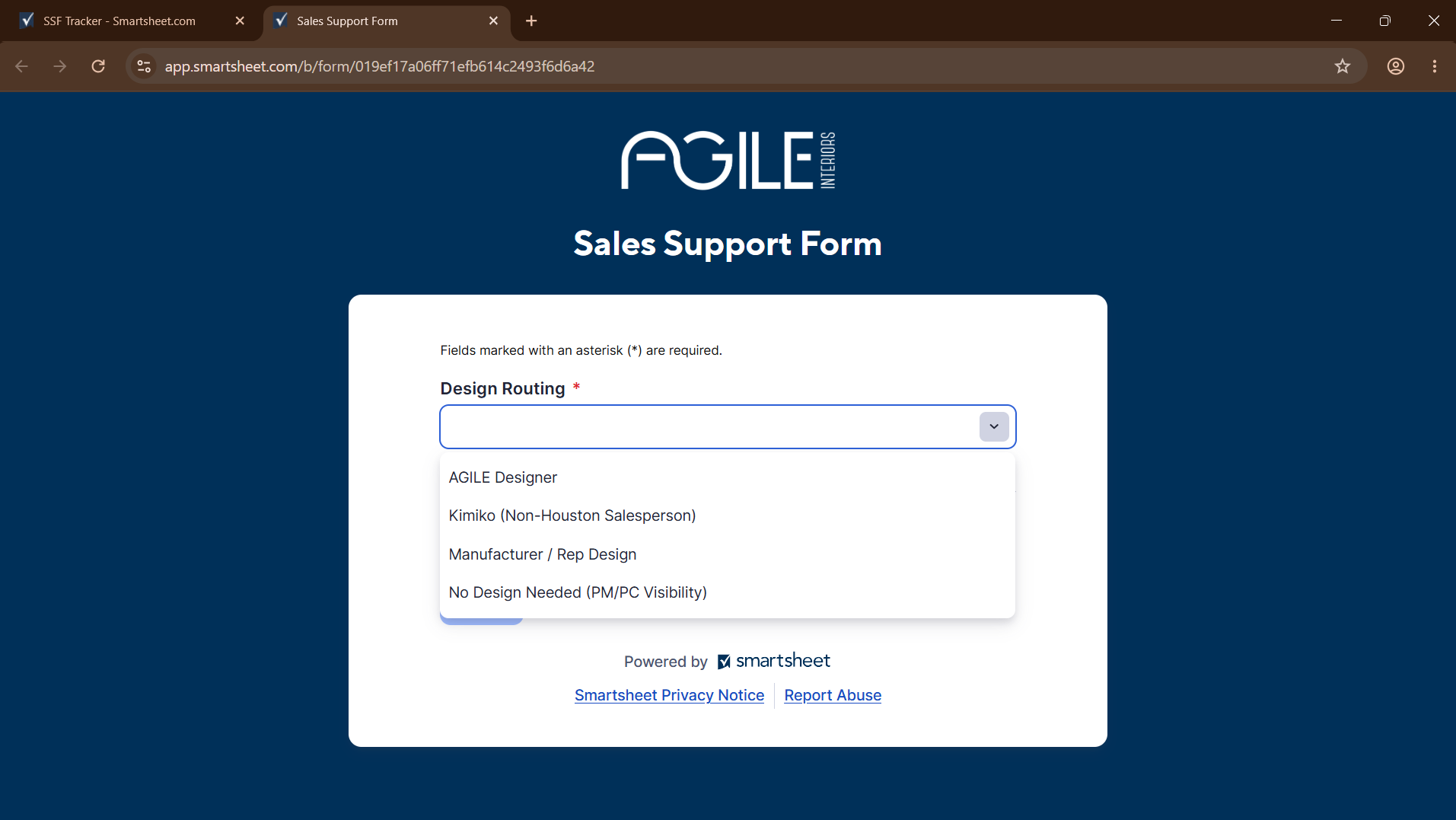Click the address bar URL
This screenshot has width=1456, height=820.
[380, 66]
